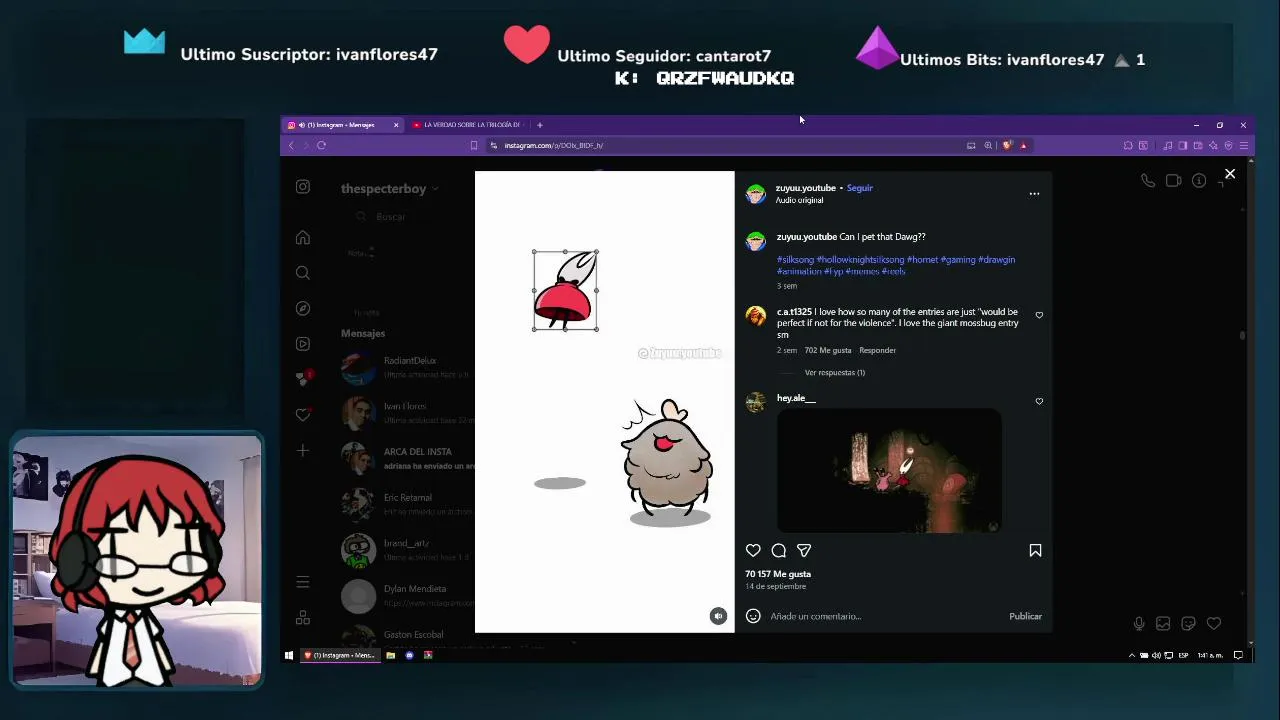This screenshot has height=720, width=1280.
Task: View '702 Me gusta' on the comment
Action: 828,350
